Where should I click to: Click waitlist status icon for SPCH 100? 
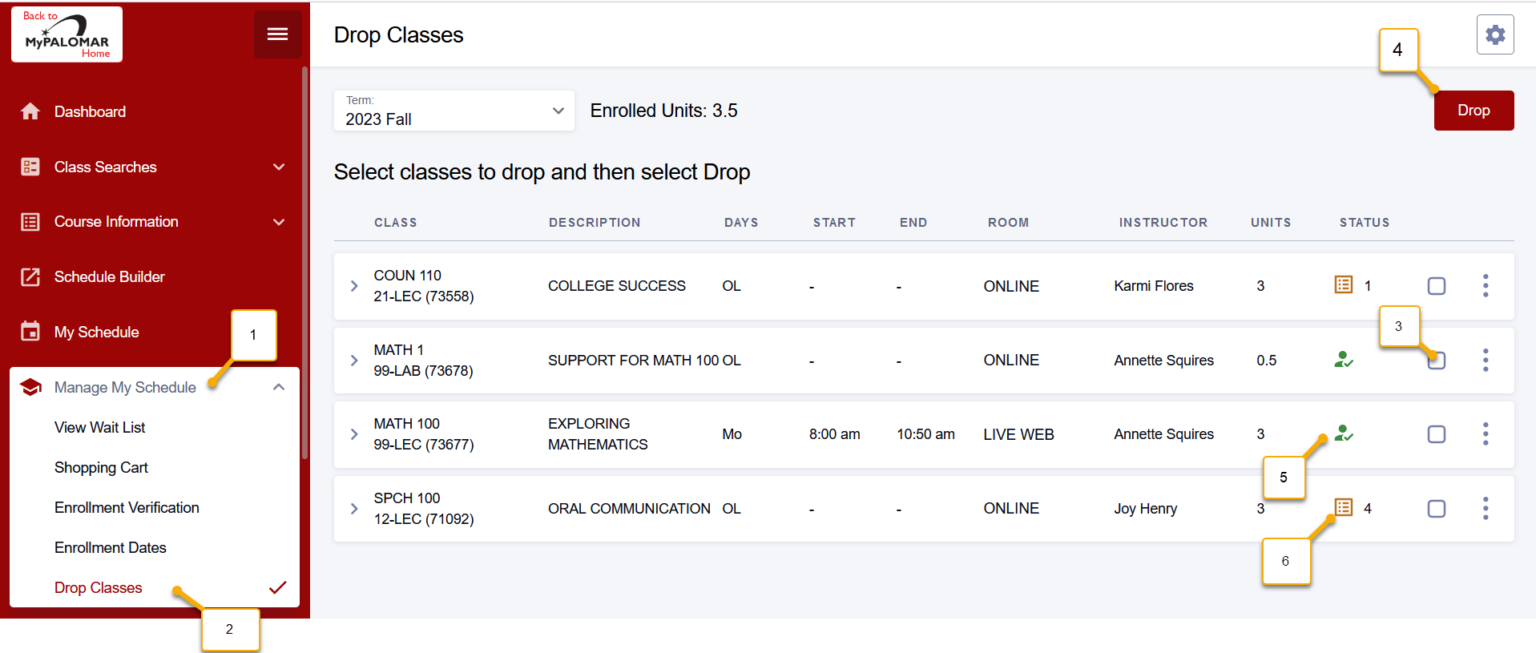[1343, 508]
